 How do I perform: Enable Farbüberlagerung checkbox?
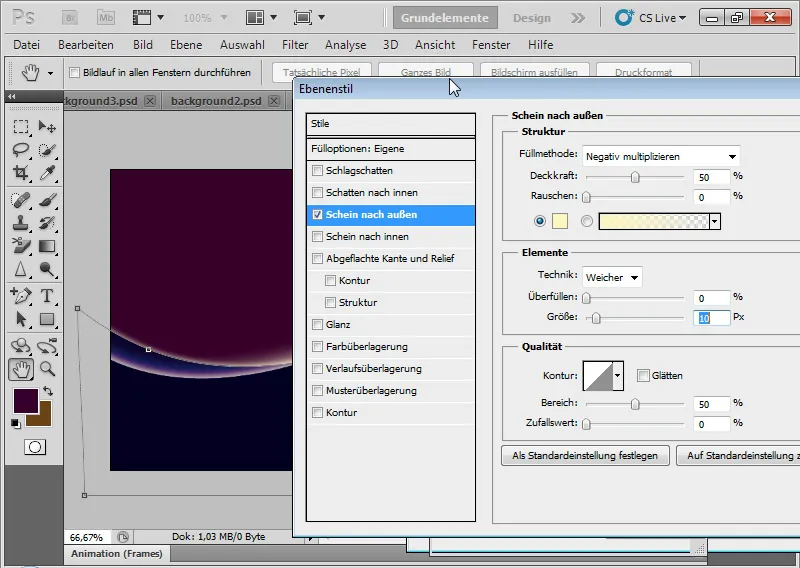(317, 346)
